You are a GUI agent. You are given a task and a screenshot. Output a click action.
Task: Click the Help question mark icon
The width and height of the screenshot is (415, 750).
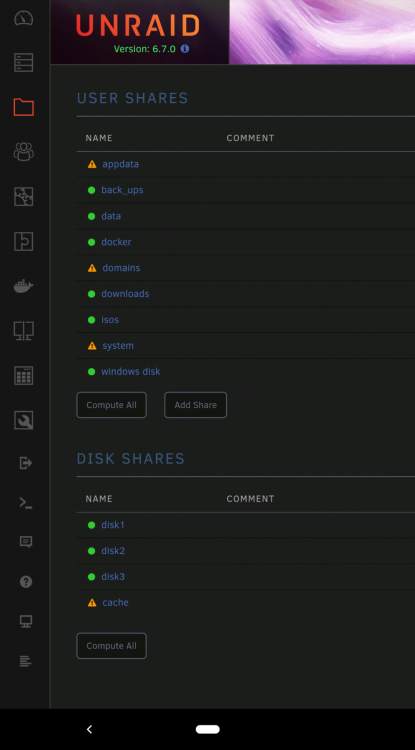(x=26, y=582)
